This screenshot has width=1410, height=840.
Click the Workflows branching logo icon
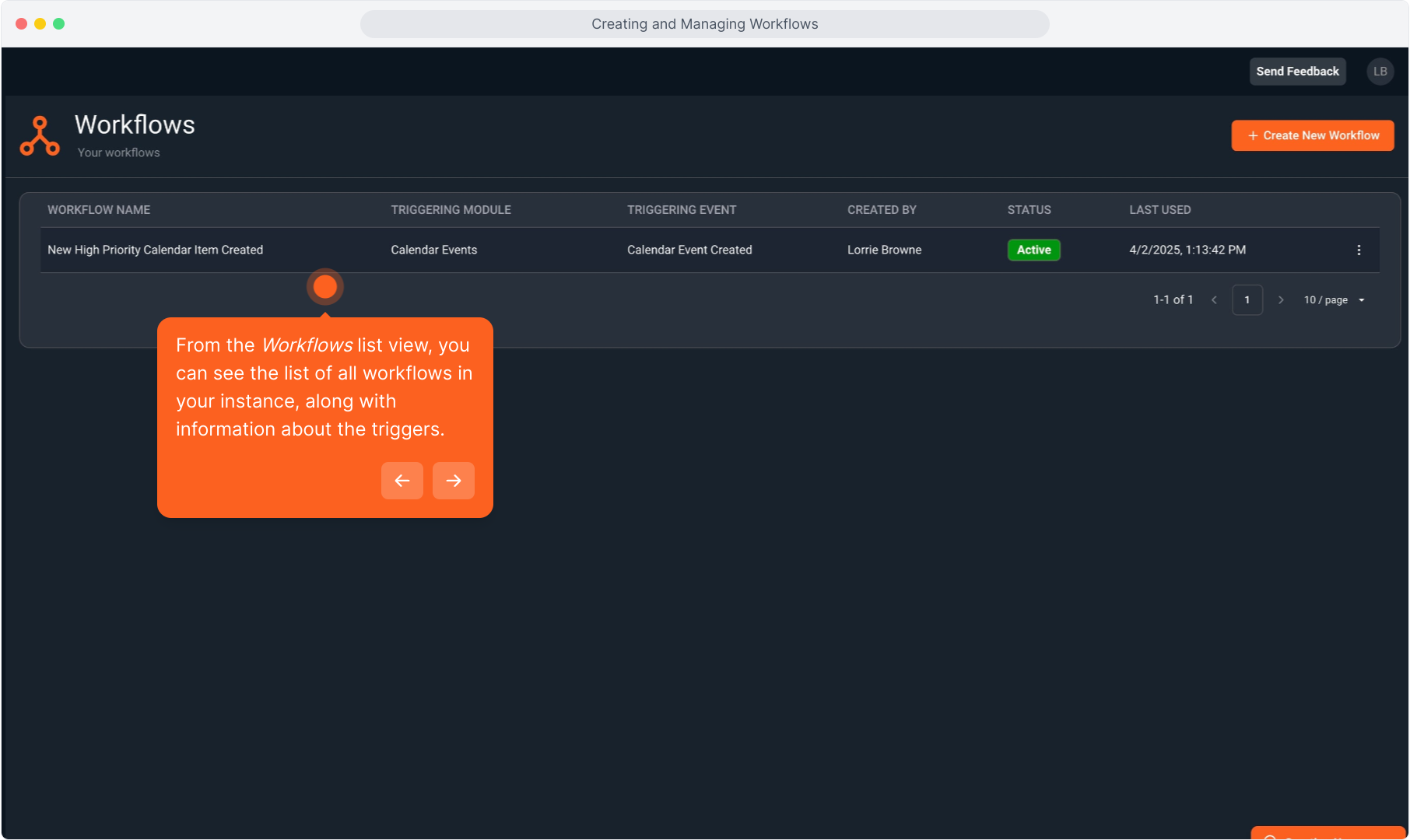[40, 136]
